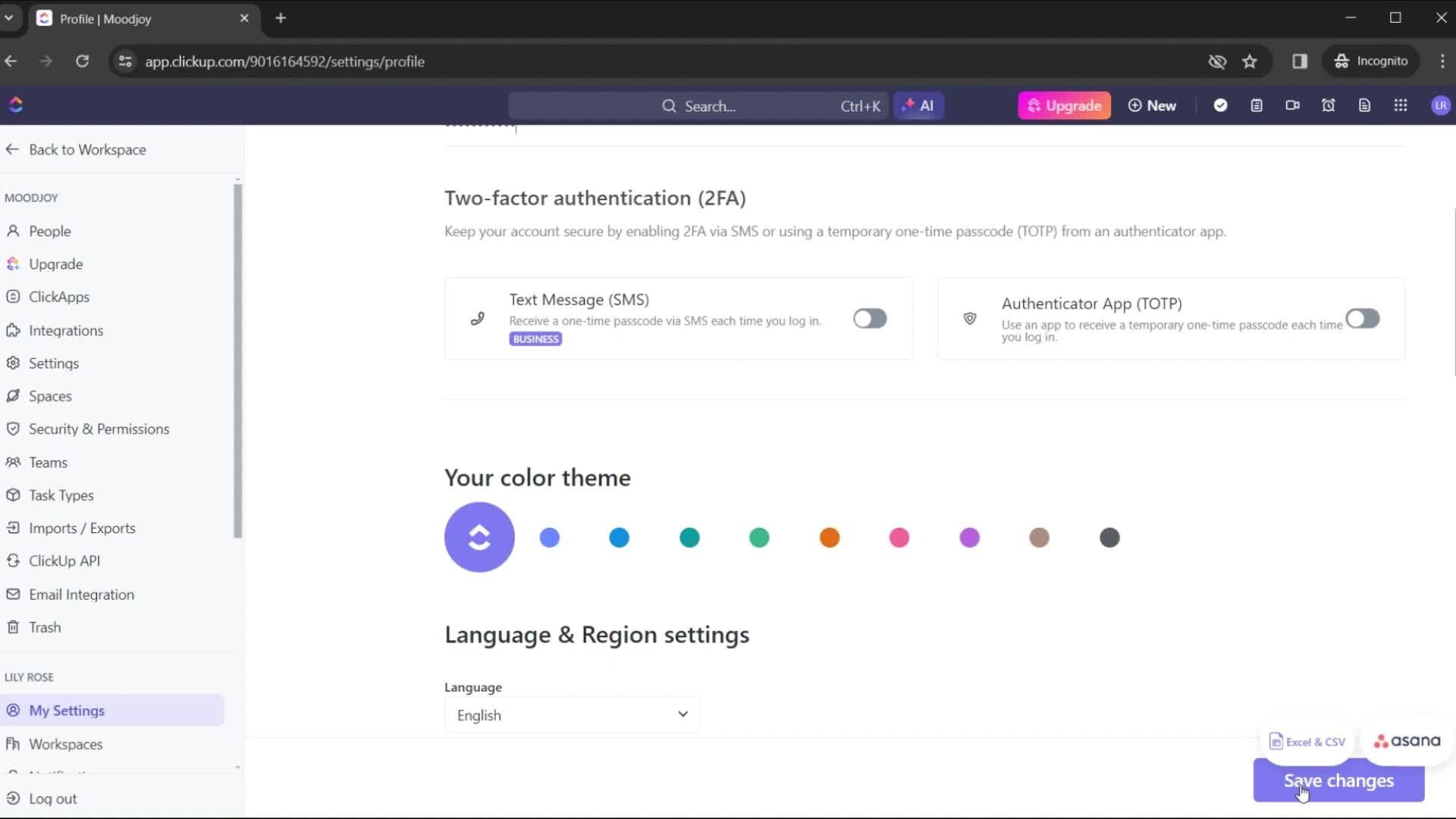Image resolution: width=1456 pixels, height=819 pixels.
Task: Click the Asana import badge
Action: pyautogui.click(x=1407, y=741)
